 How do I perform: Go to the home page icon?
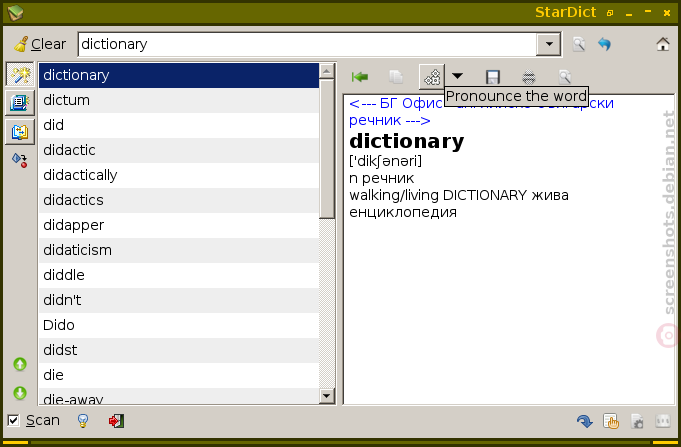point(662,44)
